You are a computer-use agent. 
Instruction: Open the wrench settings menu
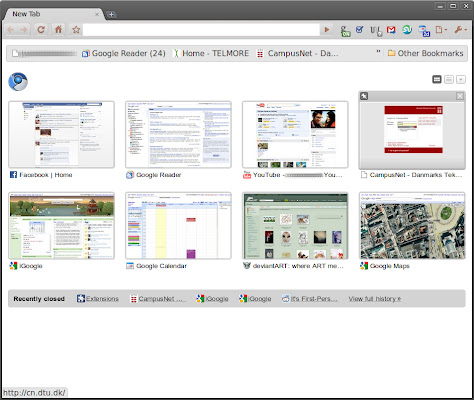point(460,30)
